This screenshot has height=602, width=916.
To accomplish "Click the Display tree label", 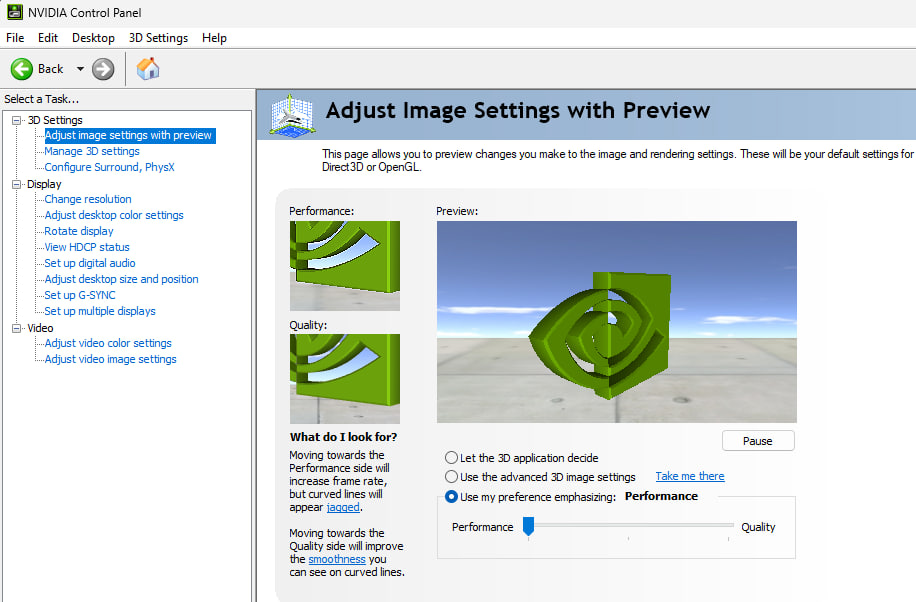I will pos(44,184).
